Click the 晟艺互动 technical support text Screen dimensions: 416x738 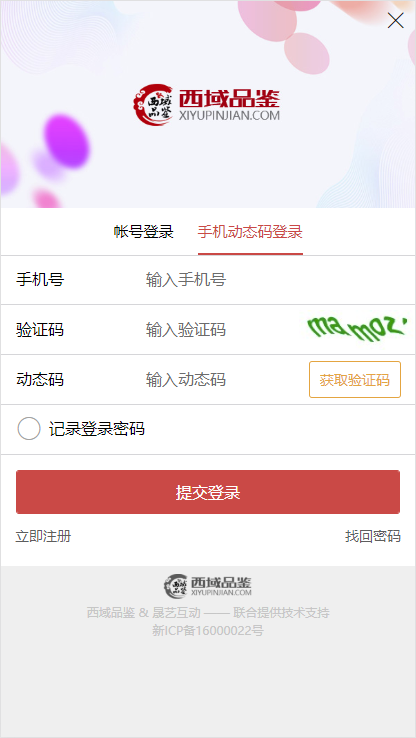click(x=177, y=613)
